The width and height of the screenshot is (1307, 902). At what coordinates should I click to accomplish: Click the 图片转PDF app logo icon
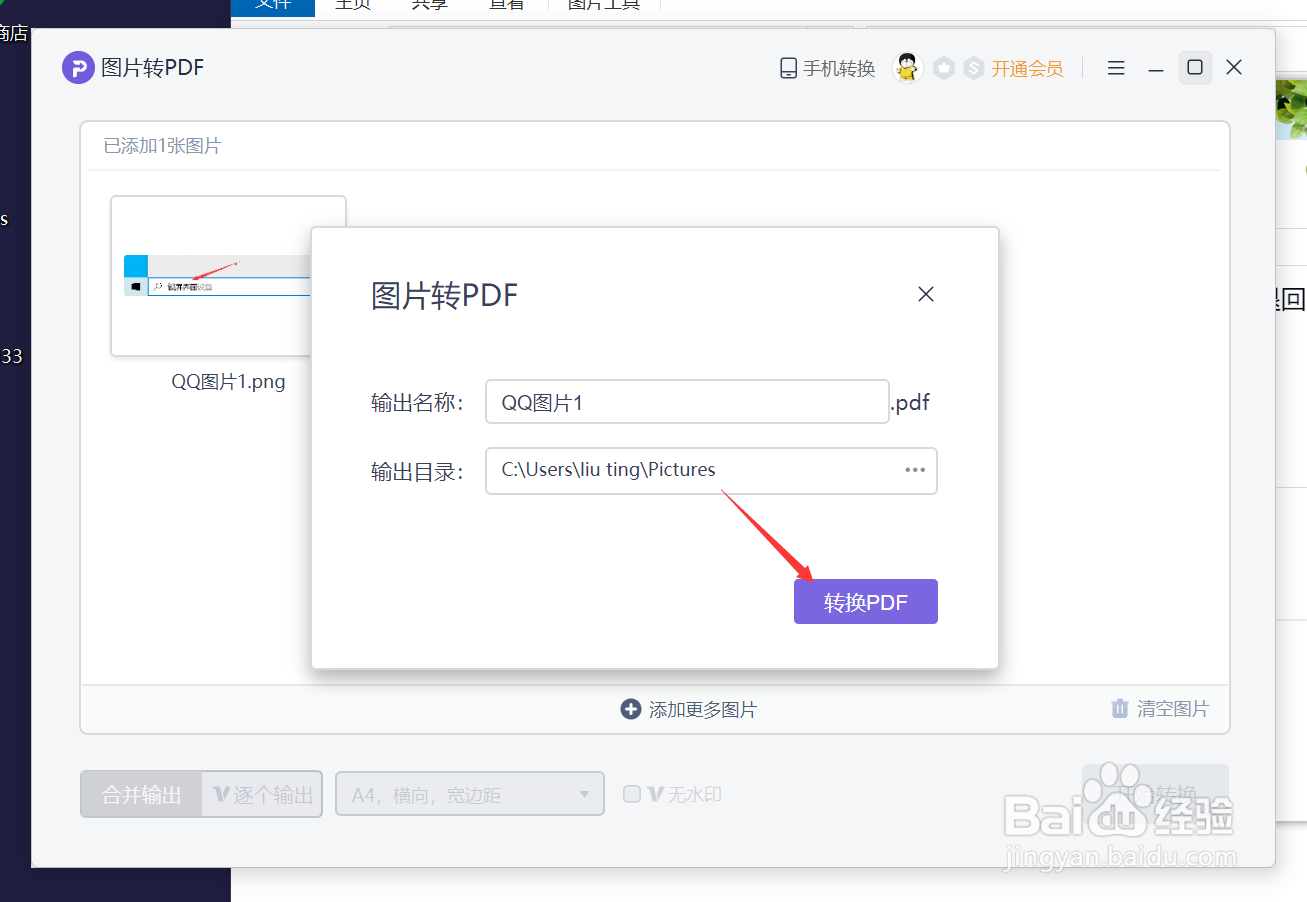[x=77, y=67]
